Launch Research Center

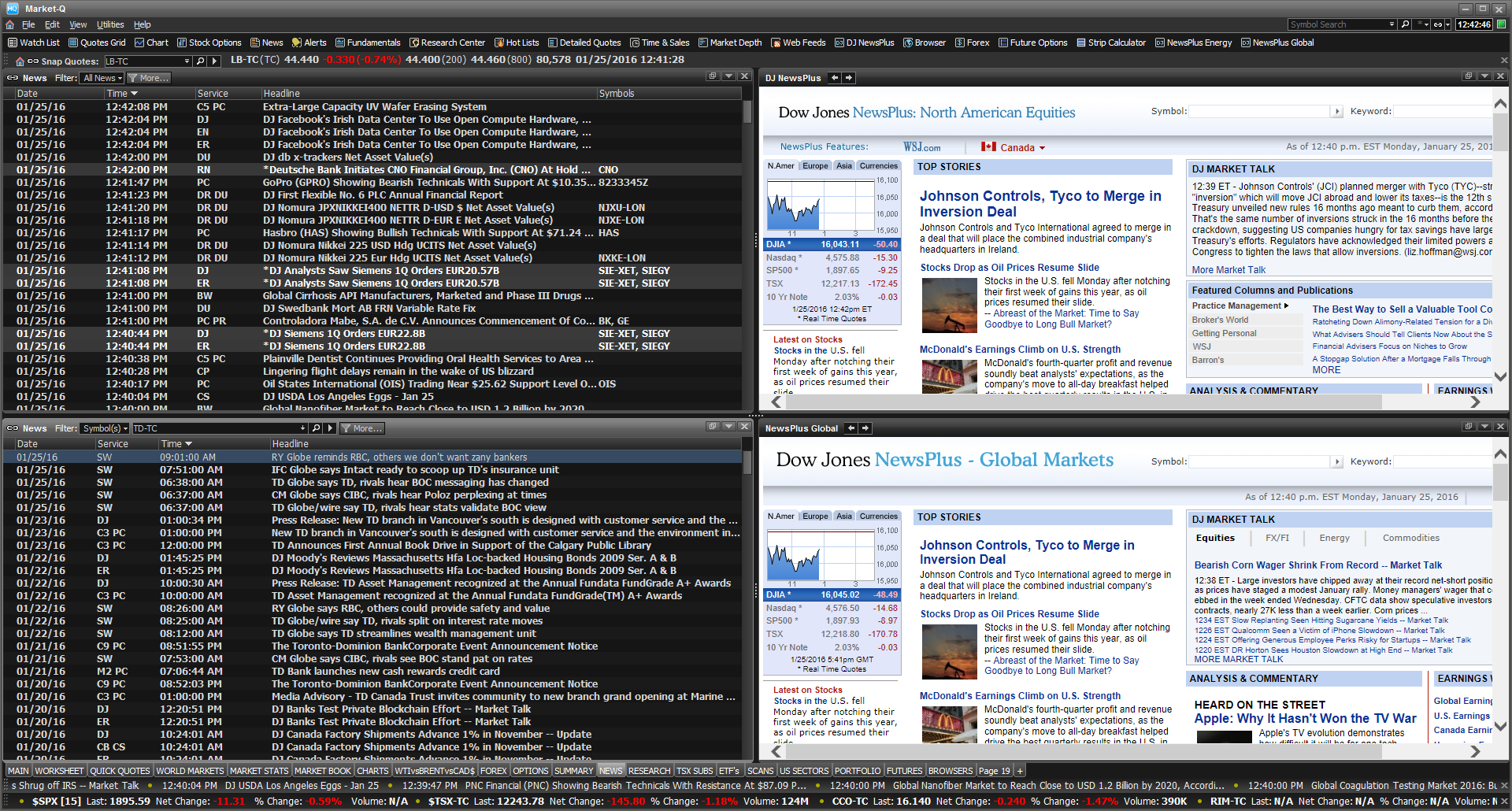click(x=447, y=43)
